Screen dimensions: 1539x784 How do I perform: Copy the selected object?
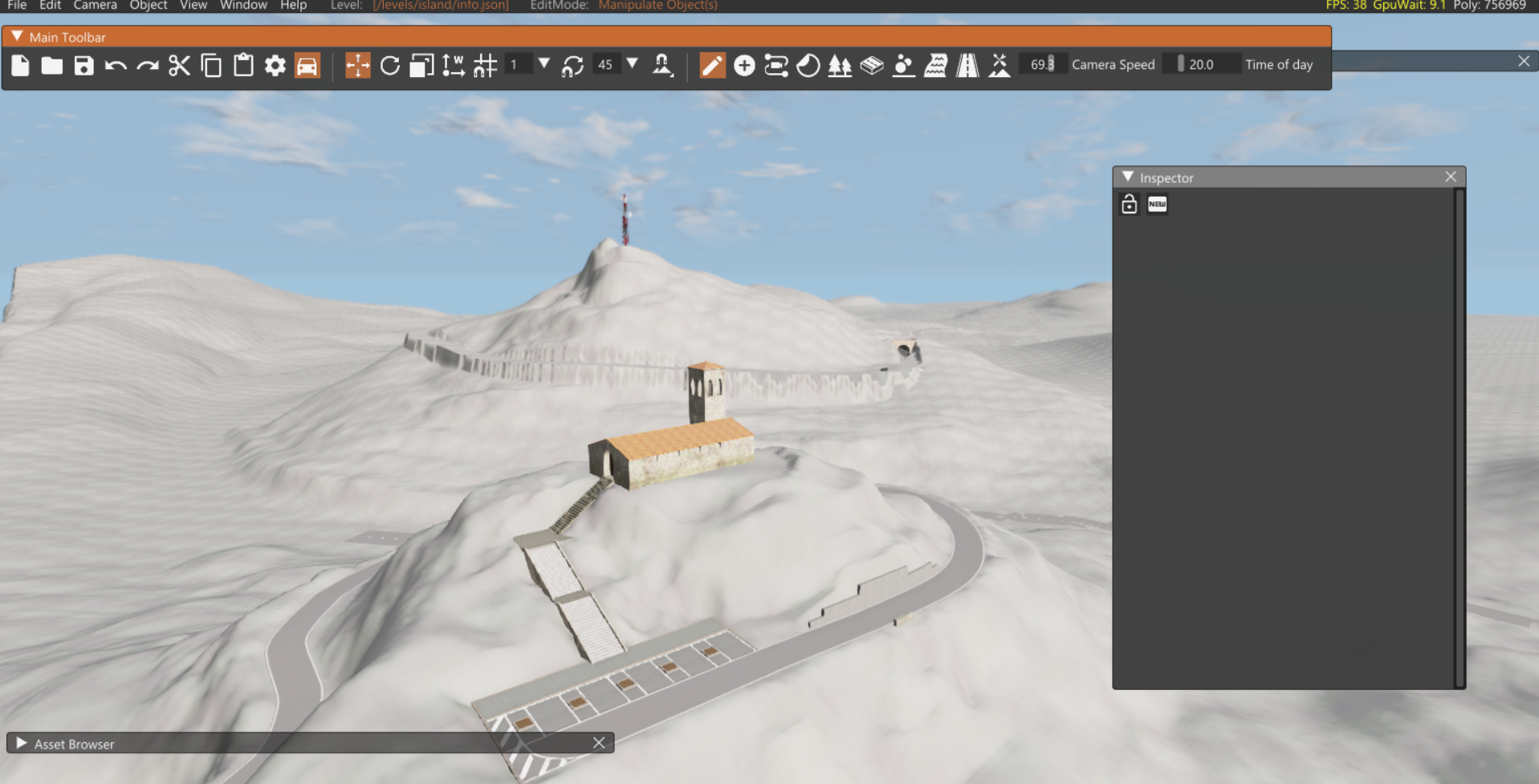pyautogui.click(x=211, y=65)
